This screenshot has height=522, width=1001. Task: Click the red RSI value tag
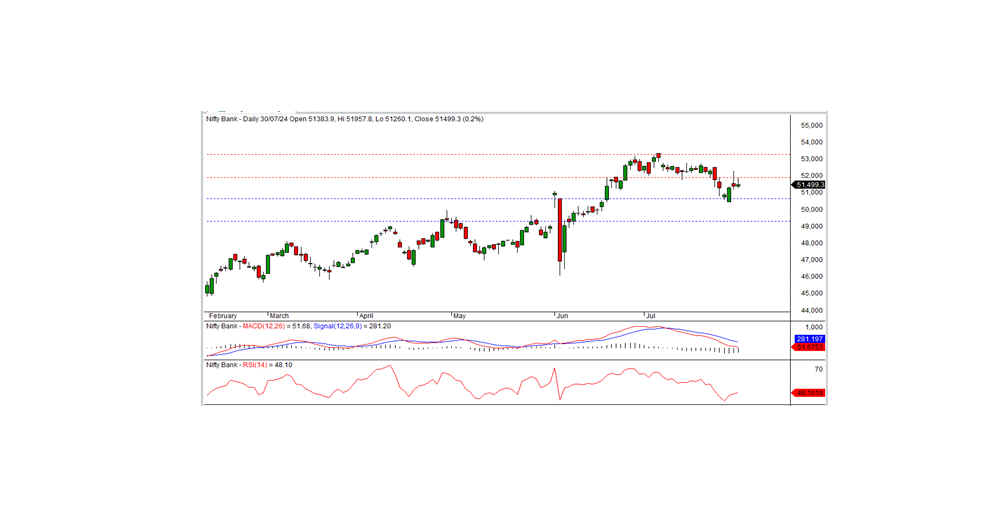tap(809, 393)
